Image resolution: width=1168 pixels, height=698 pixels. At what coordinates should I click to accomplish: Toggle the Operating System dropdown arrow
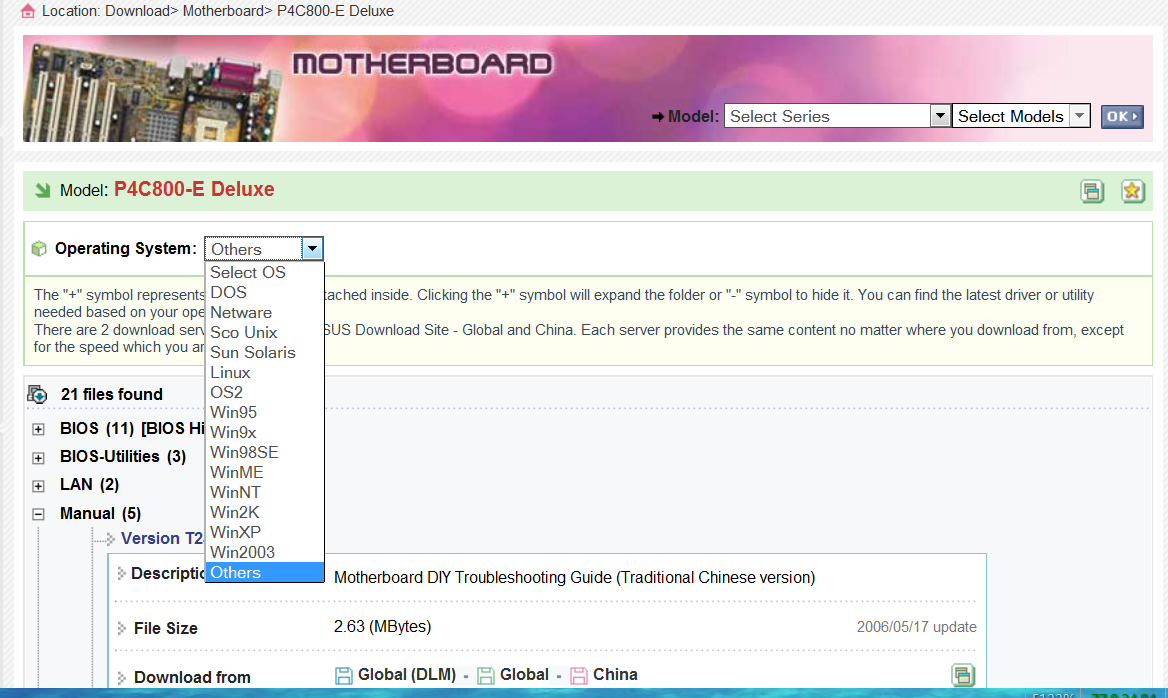click(x=312, y=248)
